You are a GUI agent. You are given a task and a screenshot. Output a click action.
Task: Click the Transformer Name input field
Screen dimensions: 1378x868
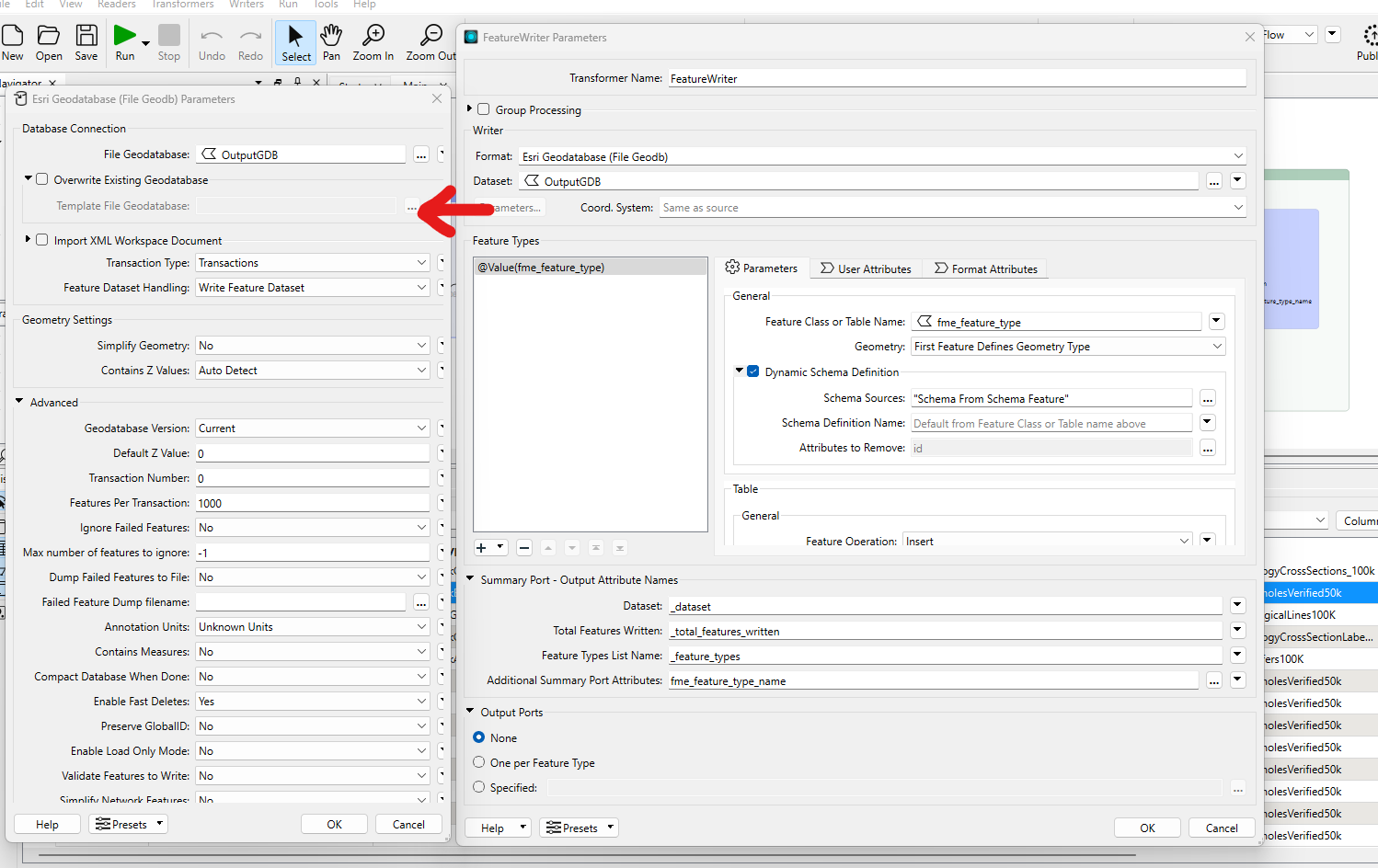(957, 78)
